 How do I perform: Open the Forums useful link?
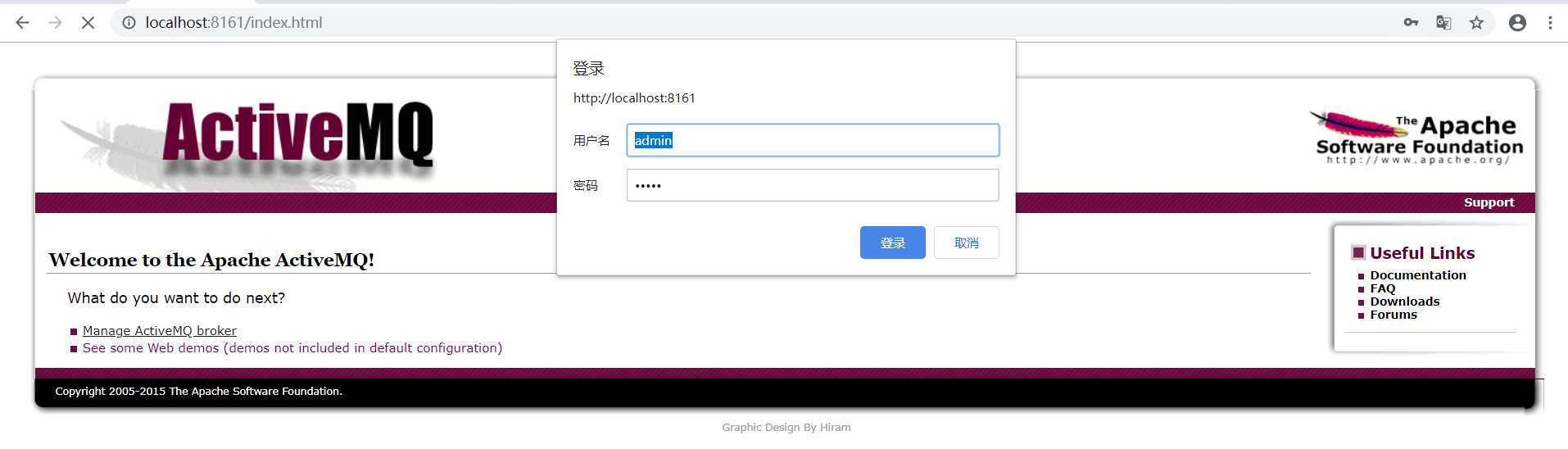pos(1394,315)
